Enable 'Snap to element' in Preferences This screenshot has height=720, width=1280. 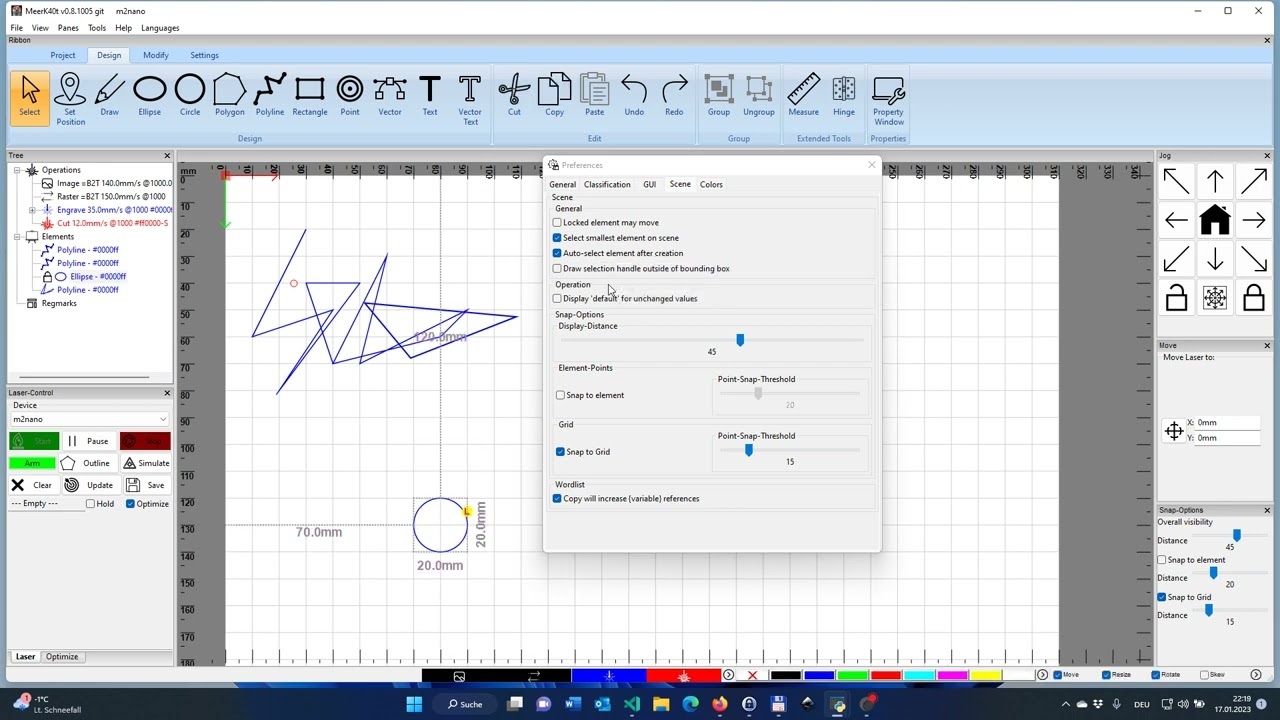pyautogui.click(x=560, y=395)
